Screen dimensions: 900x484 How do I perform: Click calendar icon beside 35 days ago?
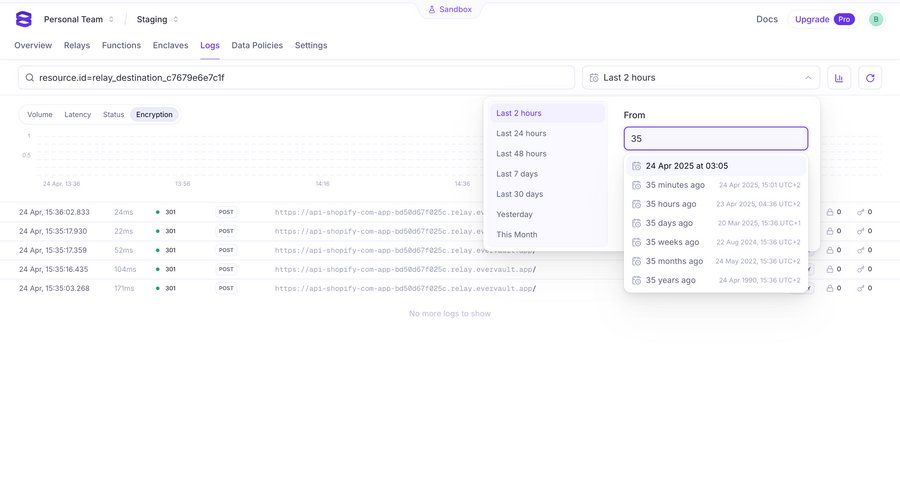636,223
